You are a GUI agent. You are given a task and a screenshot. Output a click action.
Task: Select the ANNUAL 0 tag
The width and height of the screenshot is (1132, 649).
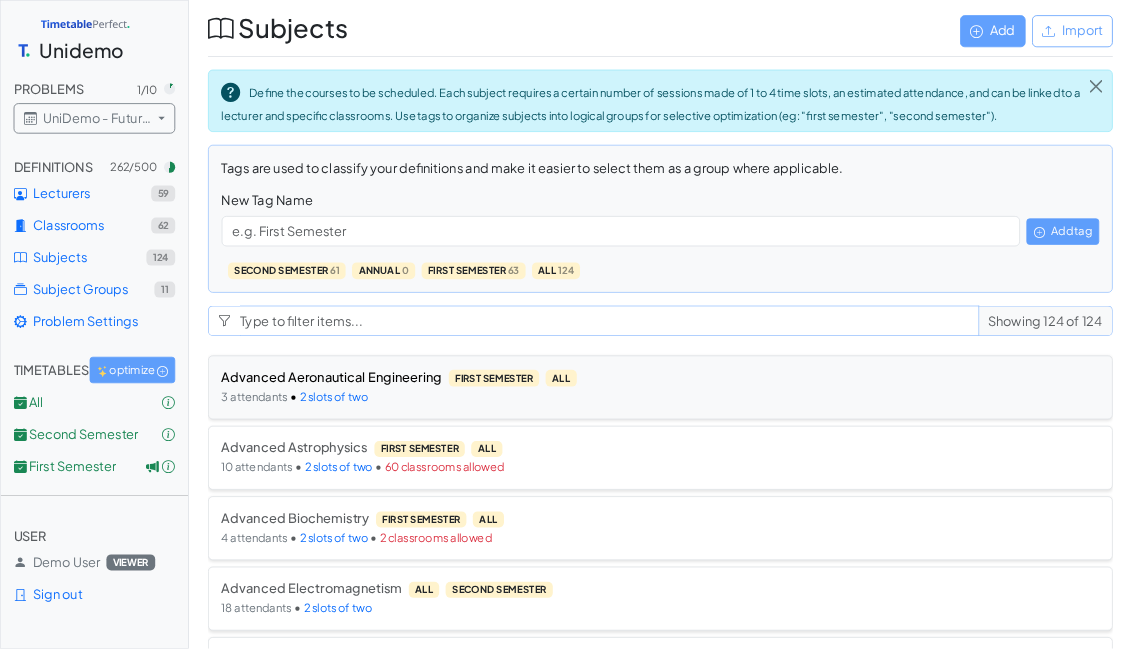[383, 271]
